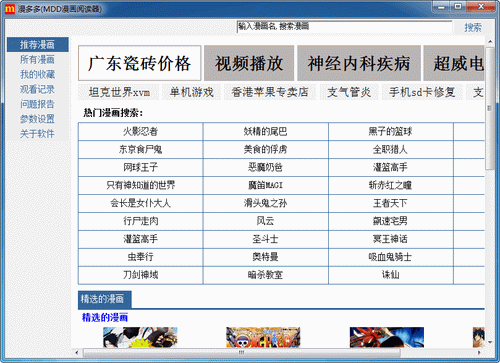Click the horizontal scrollbar right arrow
The width and height of the screenshot is (500, 363).
coord(479,352)
